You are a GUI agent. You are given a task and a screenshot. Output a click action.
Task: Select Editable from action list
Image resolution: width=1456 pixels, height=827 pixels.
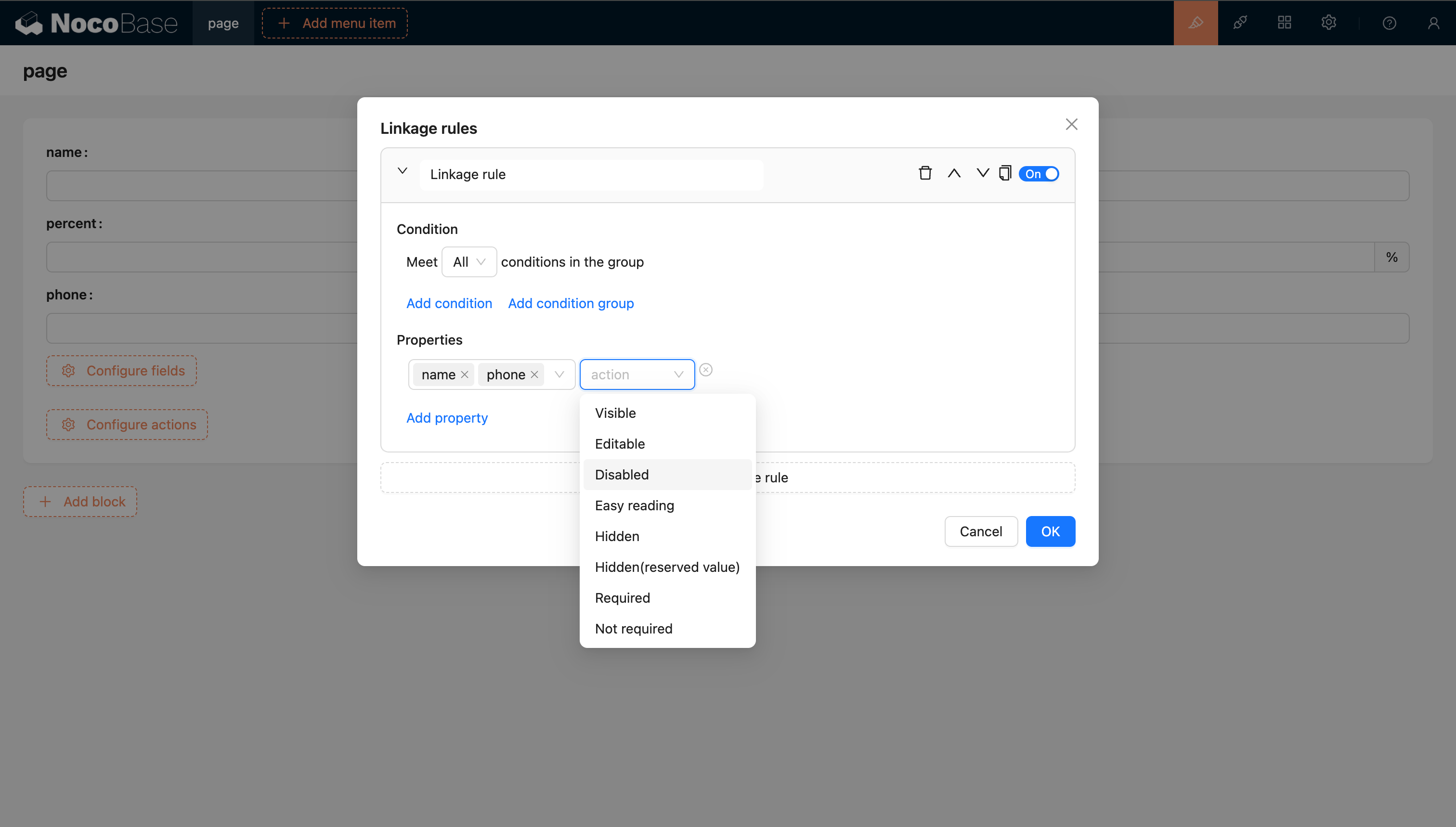[667, 444]
